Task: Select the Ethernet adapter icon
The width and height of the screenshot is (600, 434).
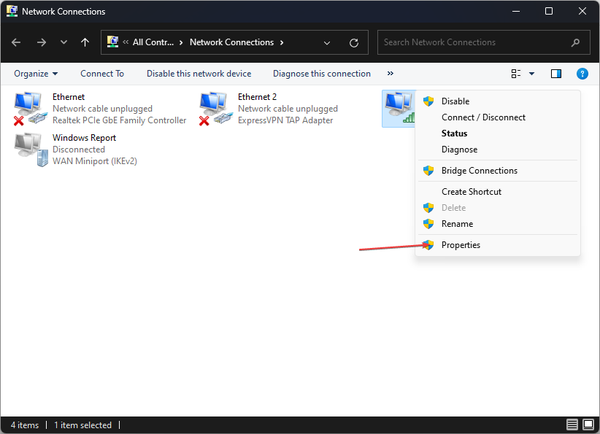Action: (30, 108)
